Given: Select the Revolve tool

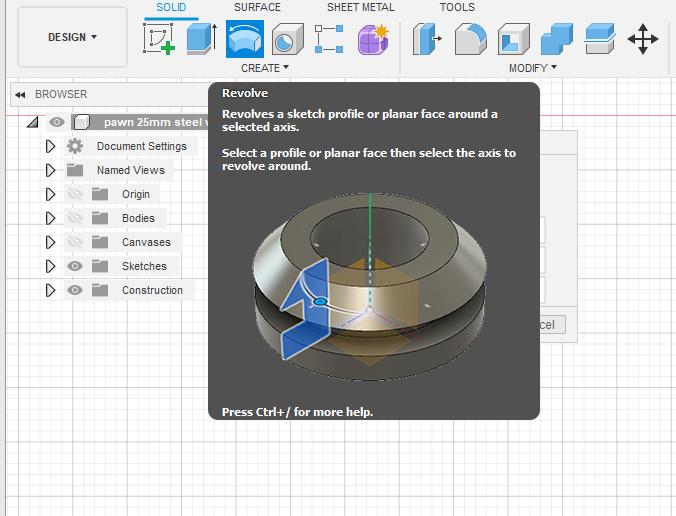Looking at the screenshot, I should click(x=245, y=39).
